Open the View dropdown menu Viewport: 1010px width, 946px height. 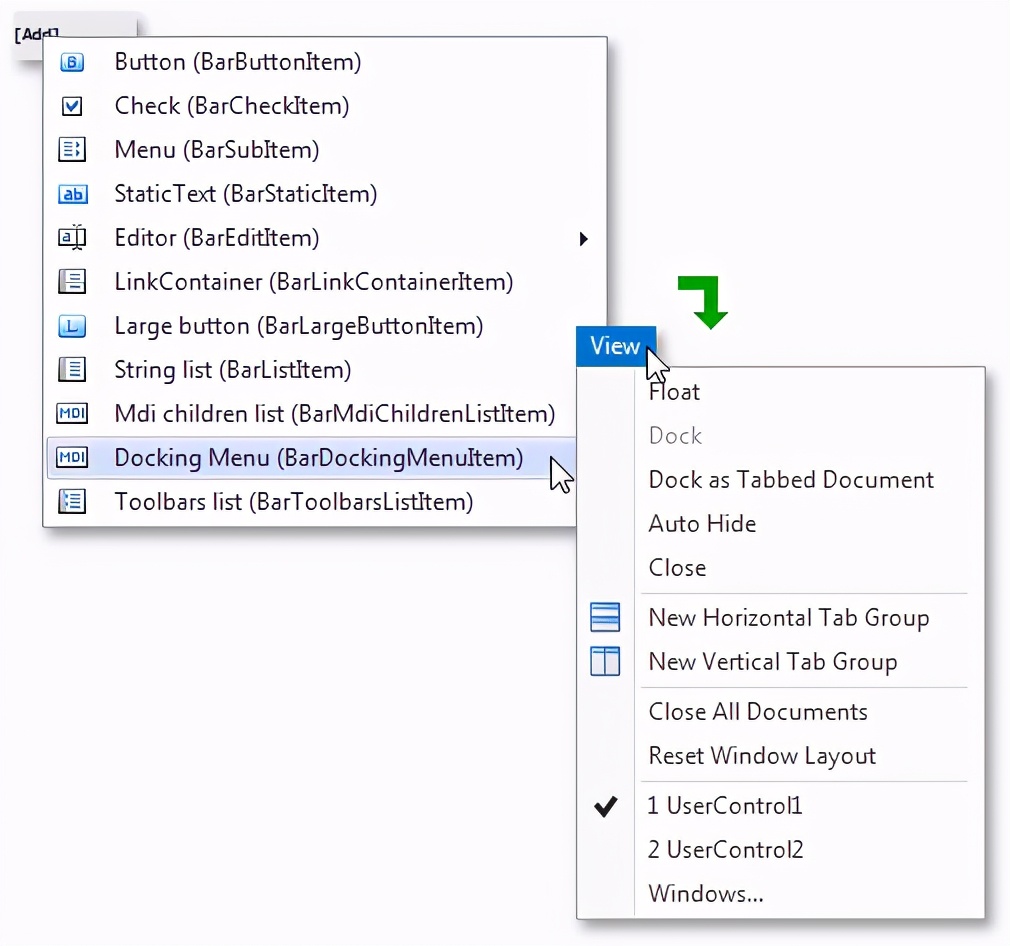[x=615, y=346]
